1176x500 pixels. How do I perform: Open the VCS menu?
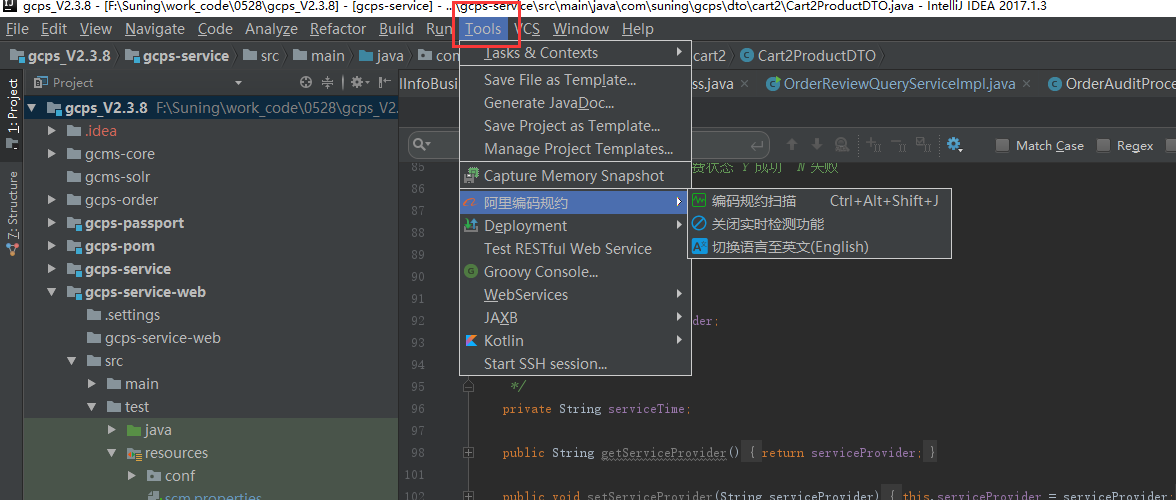point(526,29)
